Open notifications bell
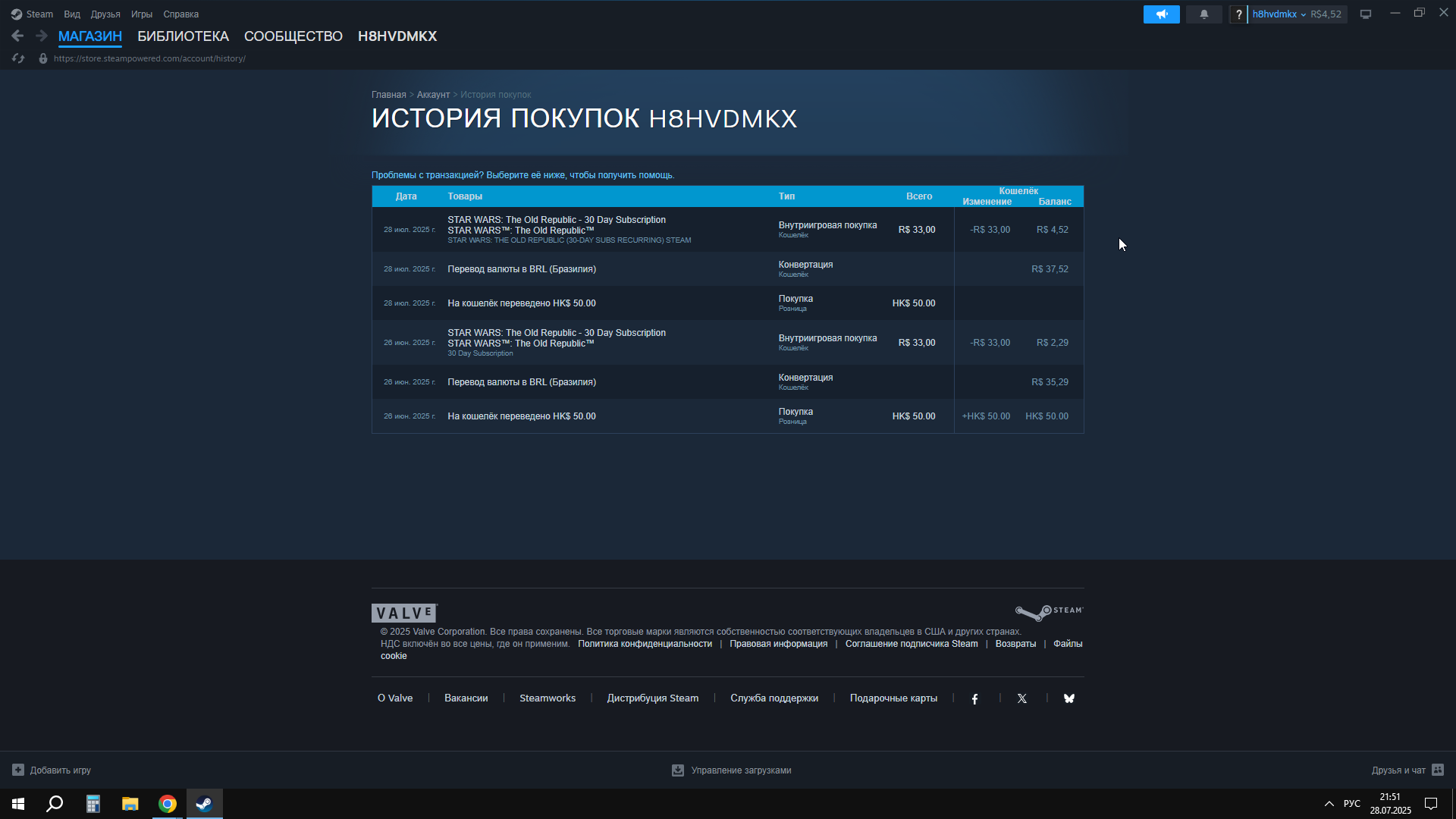Viewport: 1456px width, 819px height. (1203, 14)
